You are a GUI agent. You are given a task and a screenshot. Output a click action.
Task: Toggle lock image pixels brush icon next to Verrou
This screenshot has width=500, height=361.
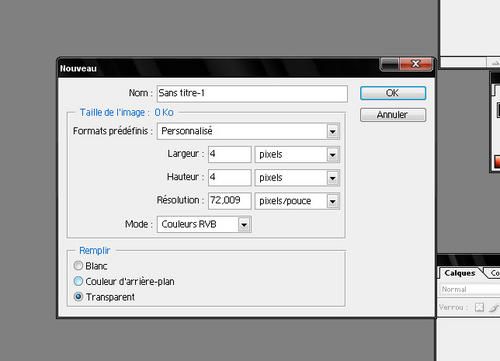click(493, 307)
